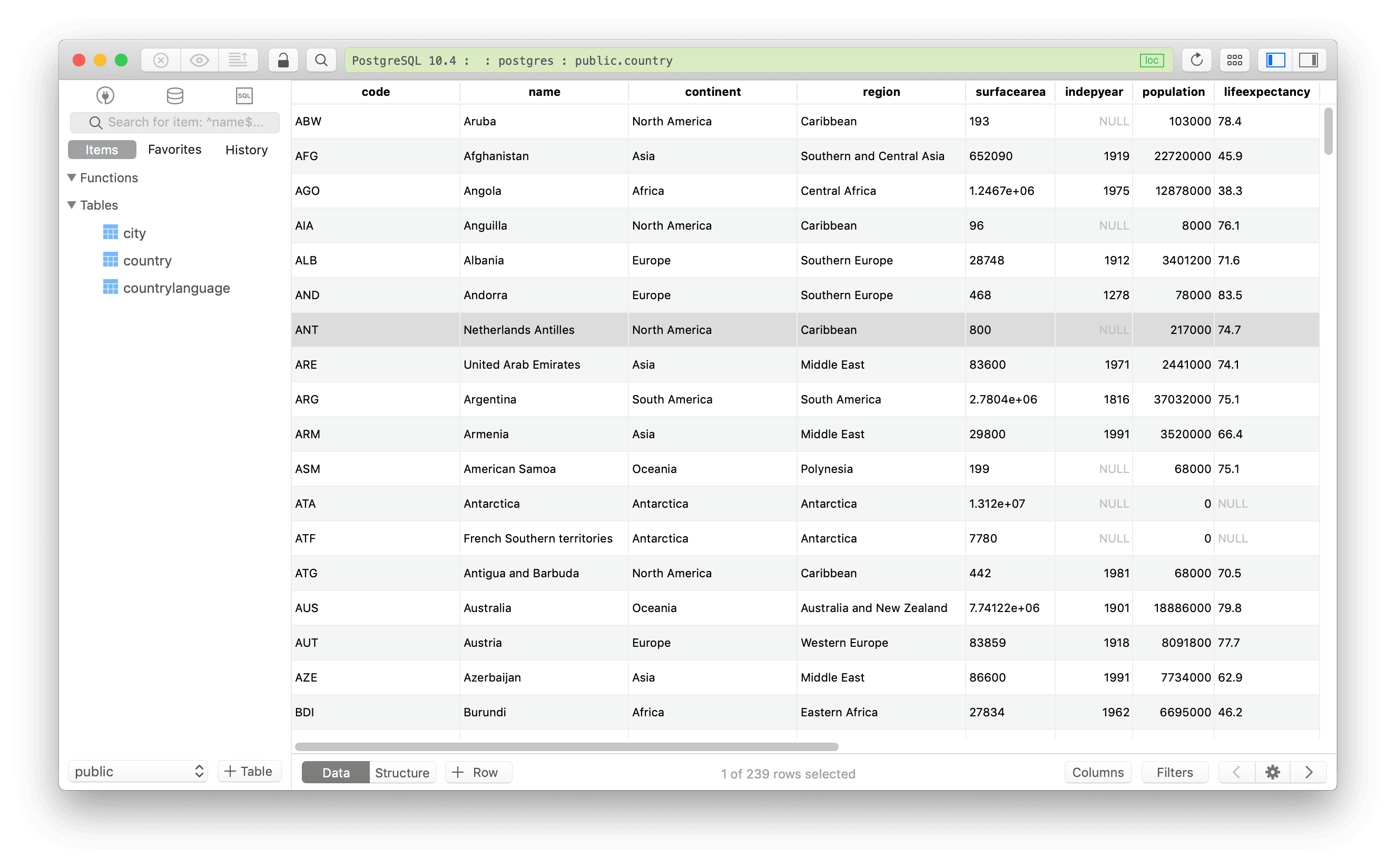Collapse the Functions tree section
The image size is (1396, 868).
pyautogui.click(x=72, y=178)
